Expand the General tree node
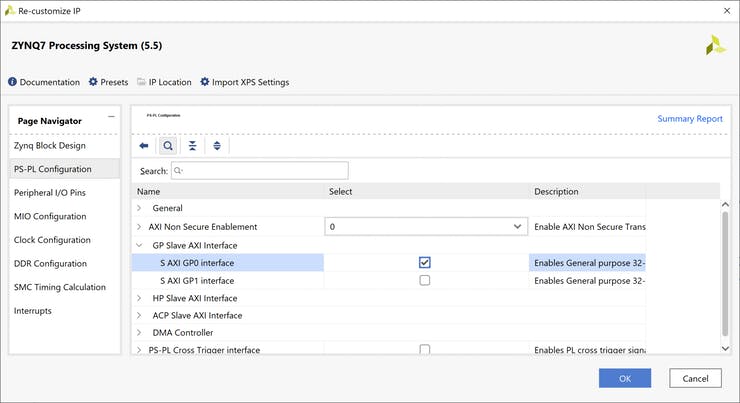Image resolution: width=740 pixels, height=403 pixels. point(139,209)
